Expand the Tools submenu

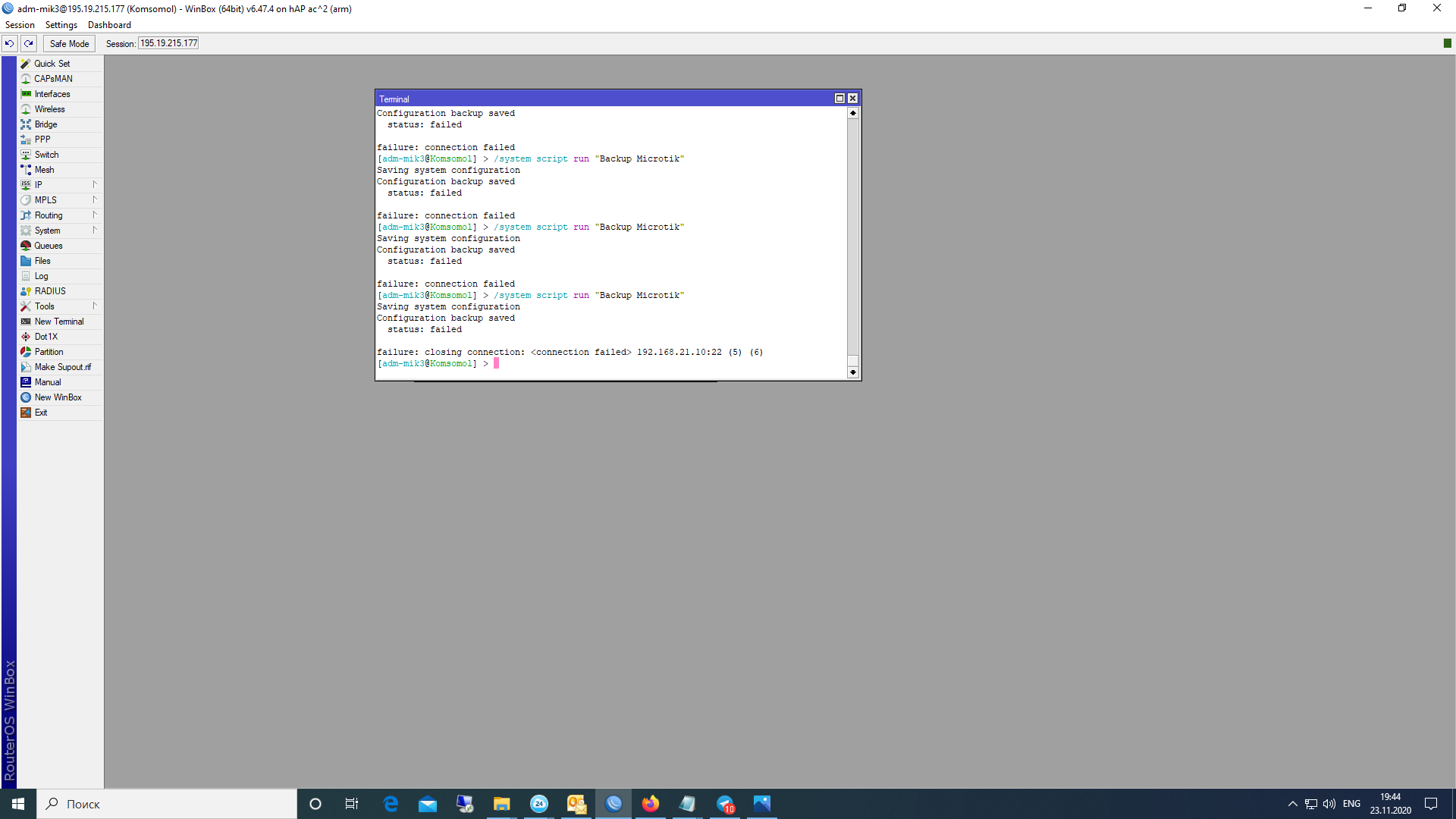pos(60,306)
